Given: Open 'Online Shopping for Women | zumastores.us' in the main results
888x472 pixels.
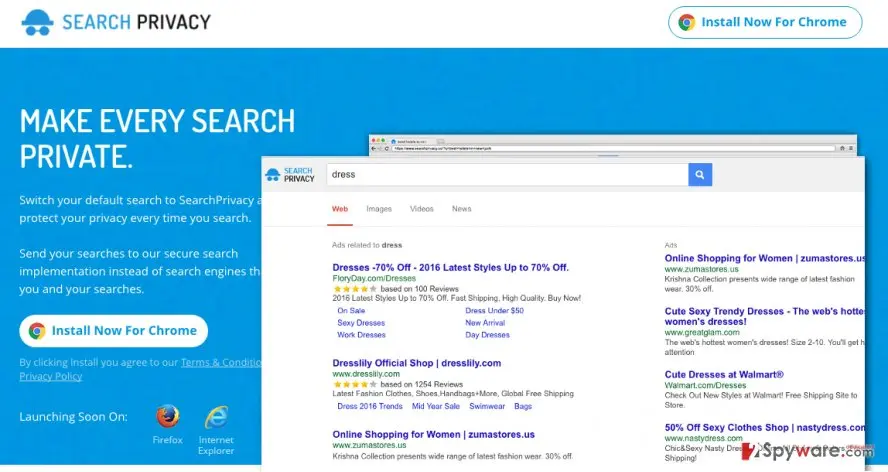Looking at the screenshot, I should pyautogui.click(x=433, y=435).
